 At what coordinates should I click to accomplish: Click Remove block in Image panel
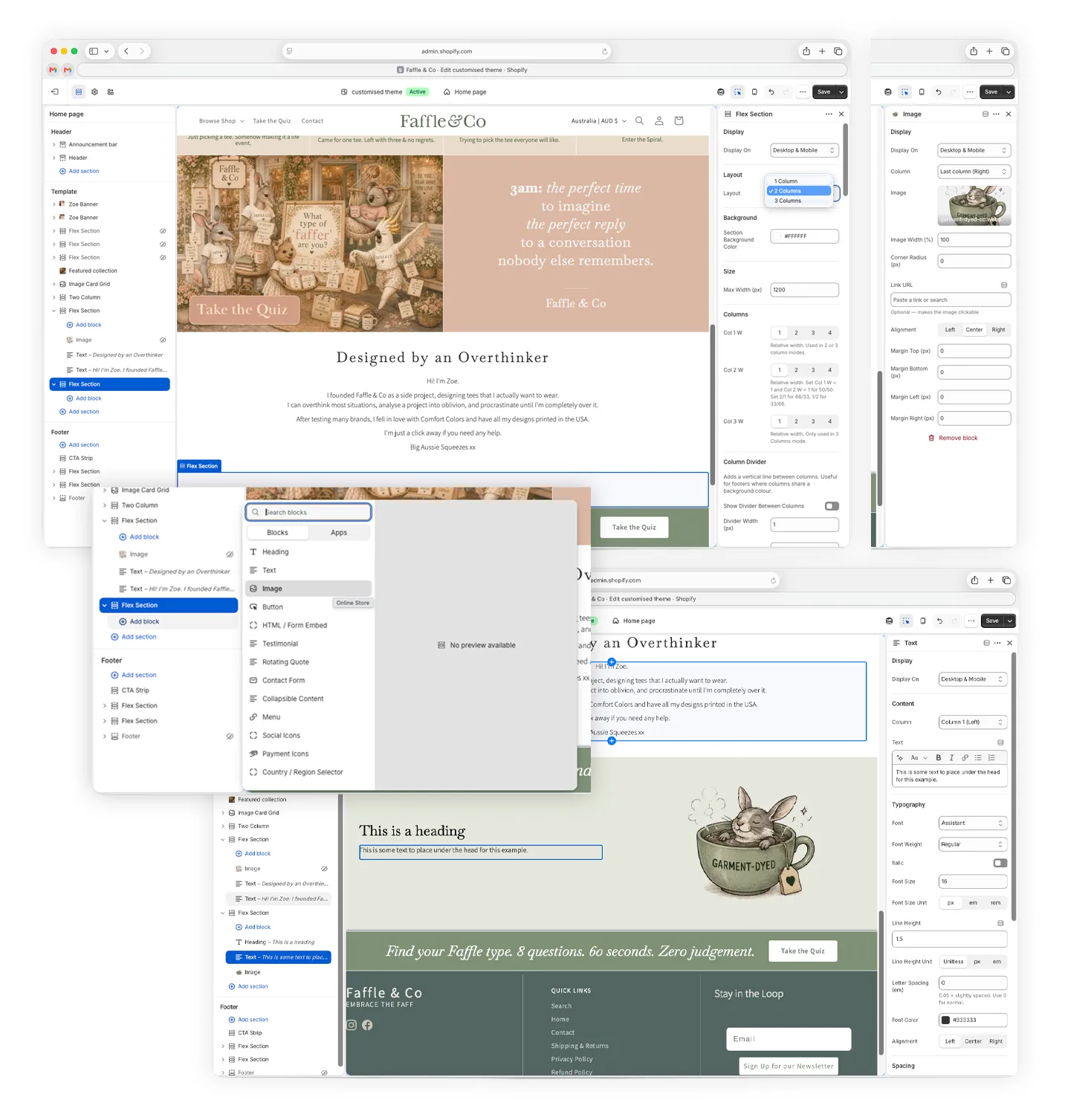952,438
